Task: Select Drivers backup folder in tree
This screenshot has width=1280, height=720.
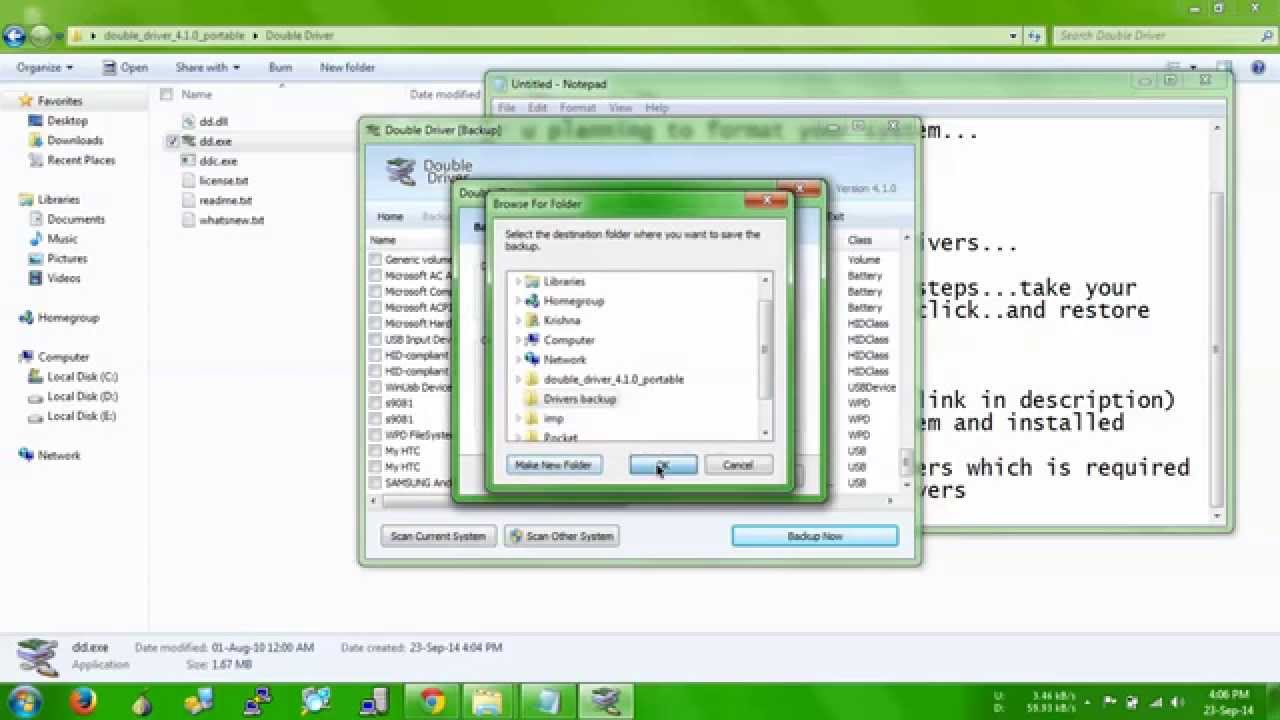Action: coord(579,399)
